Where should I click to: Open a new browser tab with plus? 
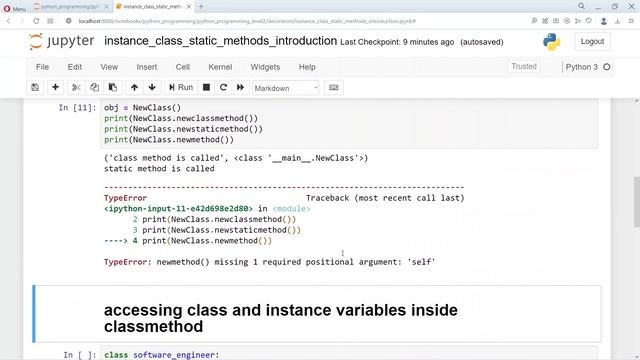(x=201, y=7)
